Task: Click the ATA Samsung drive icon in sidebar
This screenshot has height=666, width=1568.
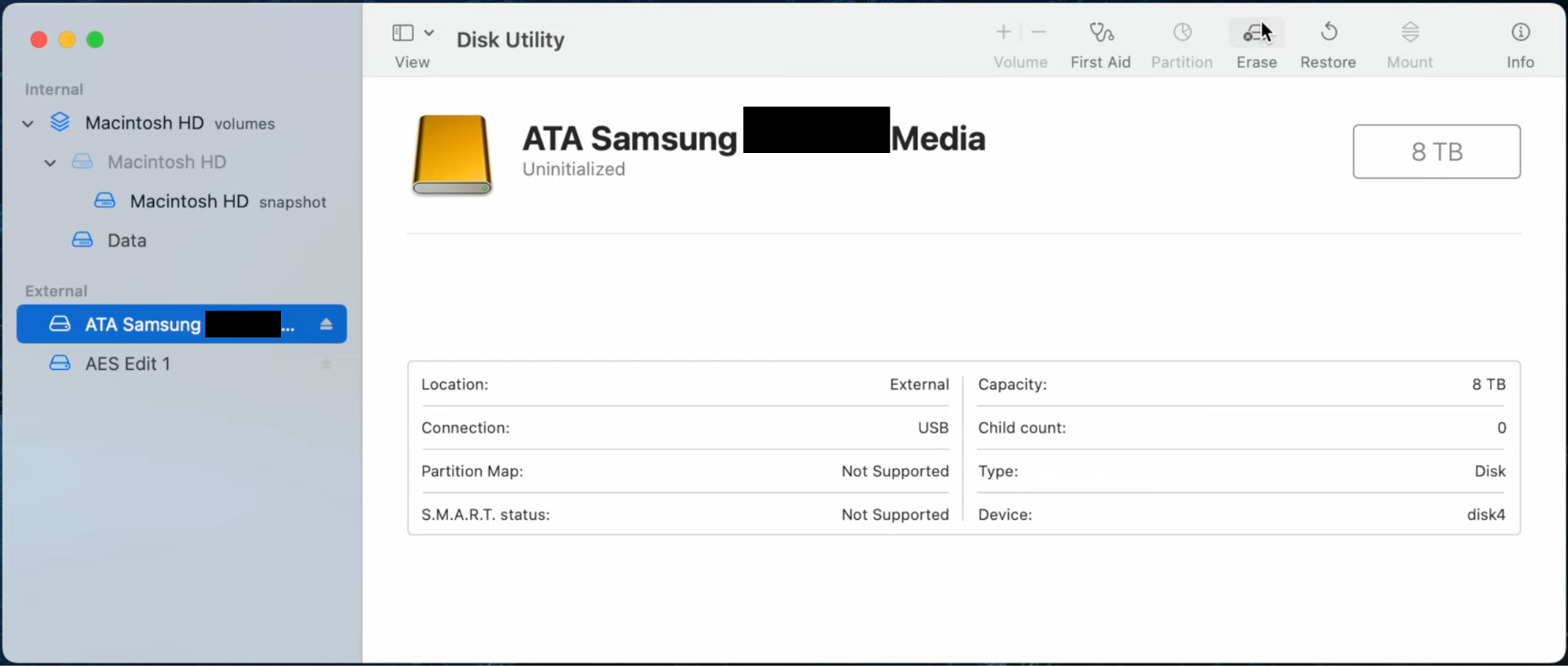Action: click(x=60, y=324)
